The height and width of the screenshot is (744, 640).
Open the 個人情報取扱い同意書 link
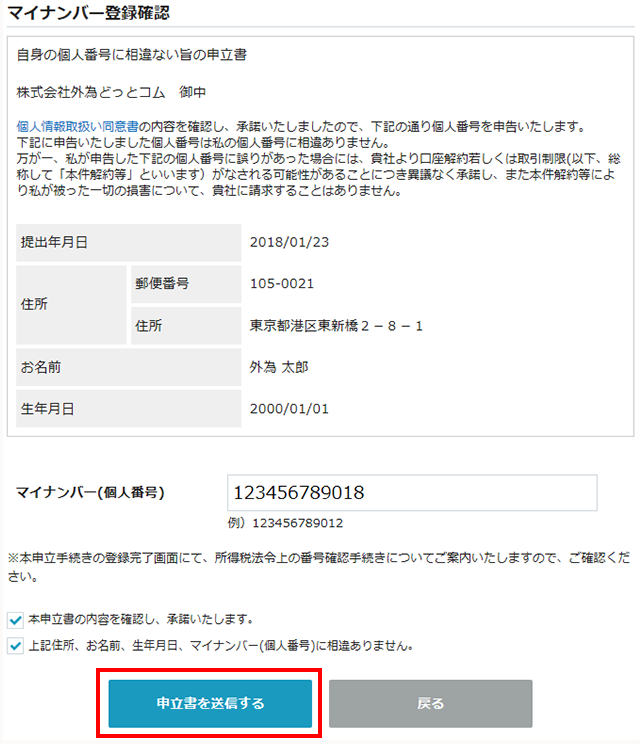point(77,126)
